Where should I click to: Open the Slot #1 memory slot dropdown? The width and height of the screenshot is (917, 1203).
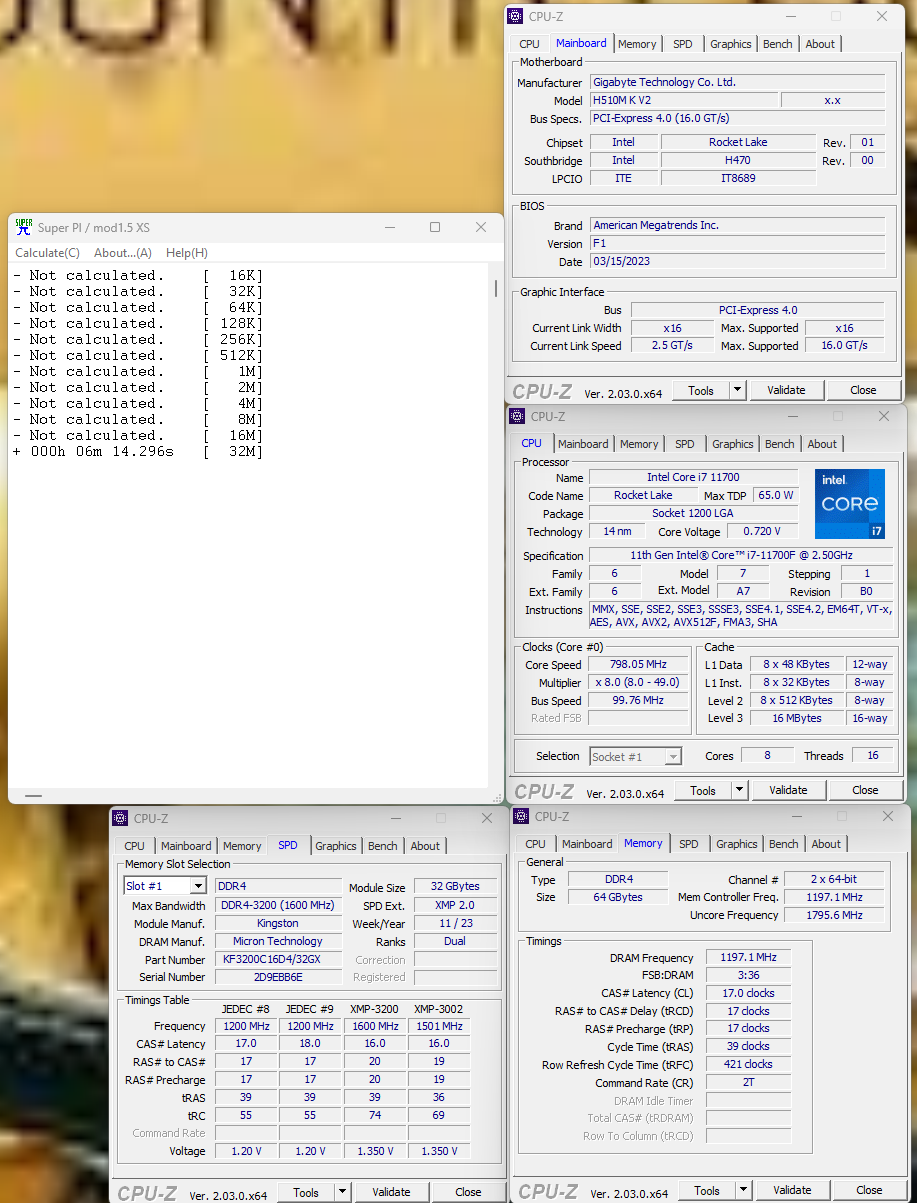[x=197, y=886]
